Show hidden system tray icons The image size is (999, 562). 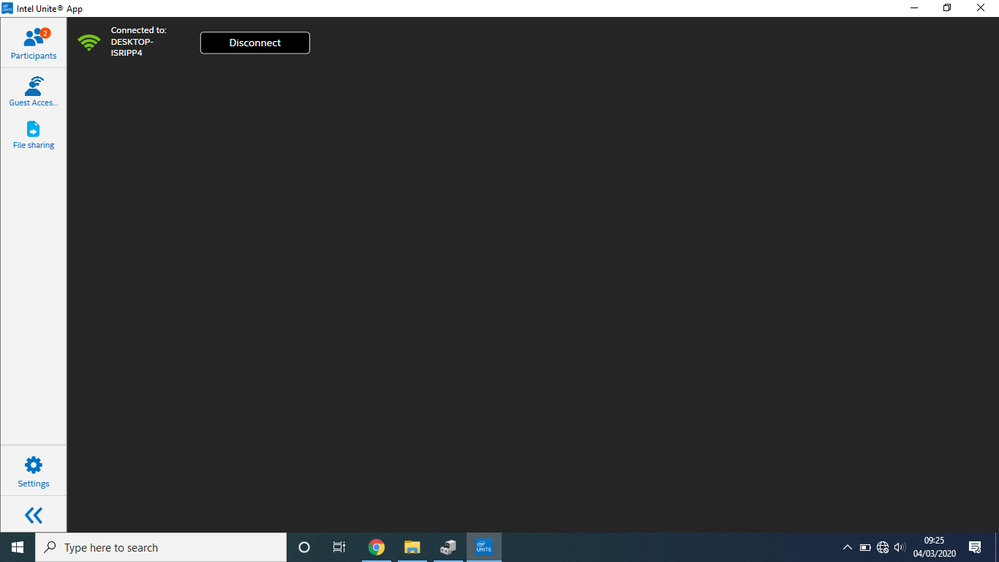(847, 547)
